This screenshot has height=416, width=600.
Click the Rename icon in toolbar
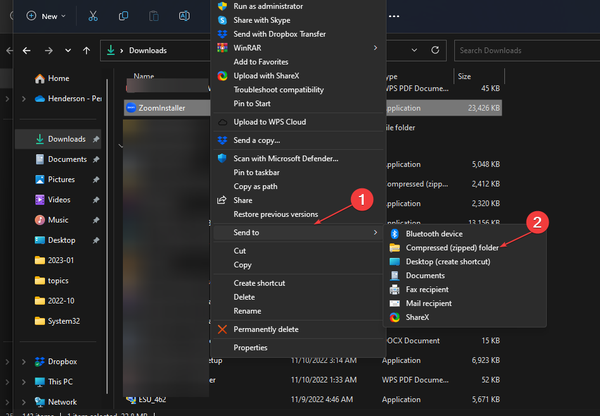tap(184, 16)
